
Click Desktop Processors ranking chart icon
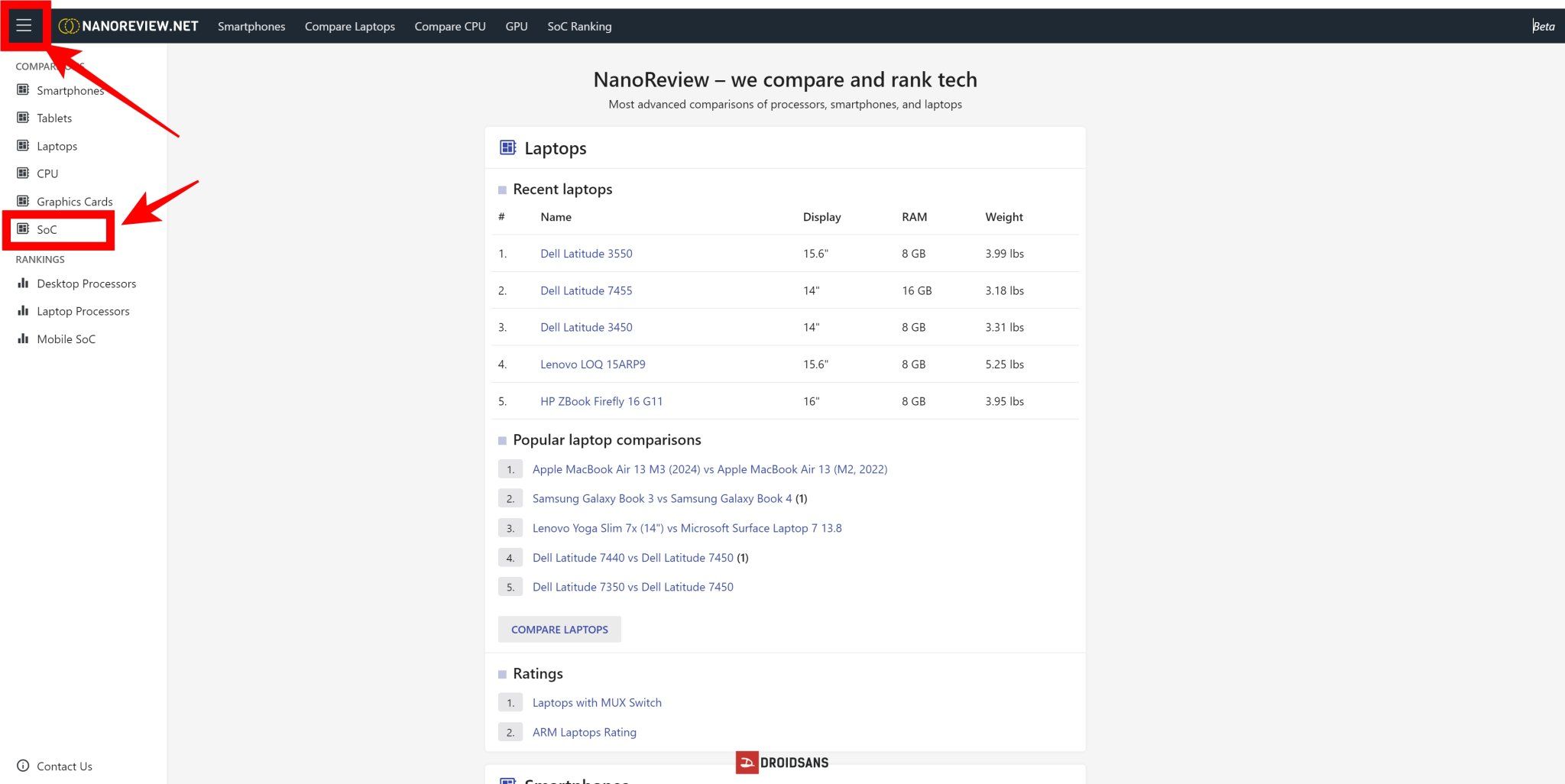(x=23, y=283)
